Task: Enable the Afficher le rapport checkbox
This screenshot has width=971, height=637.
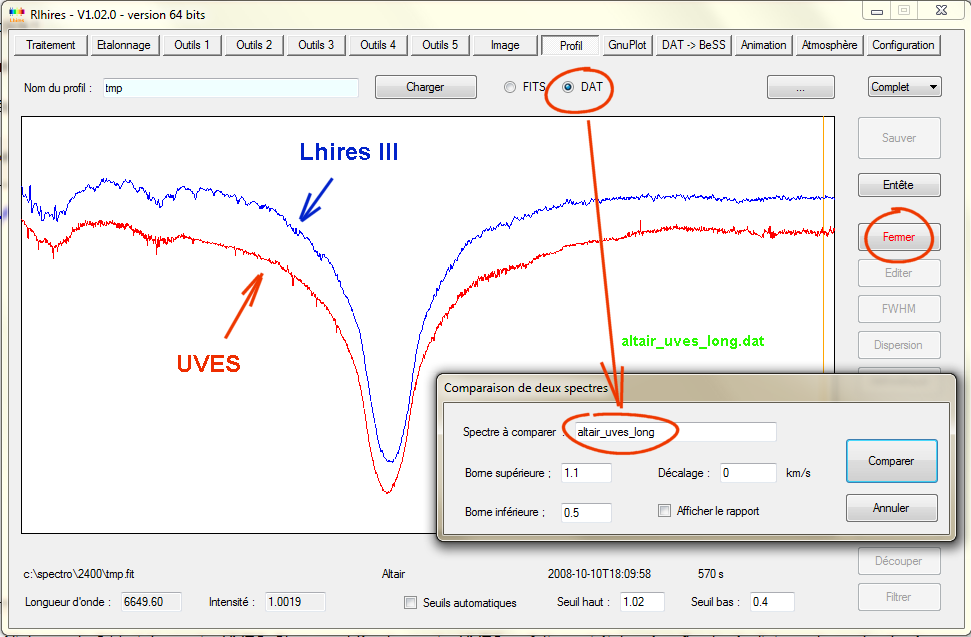Action: 664,511
